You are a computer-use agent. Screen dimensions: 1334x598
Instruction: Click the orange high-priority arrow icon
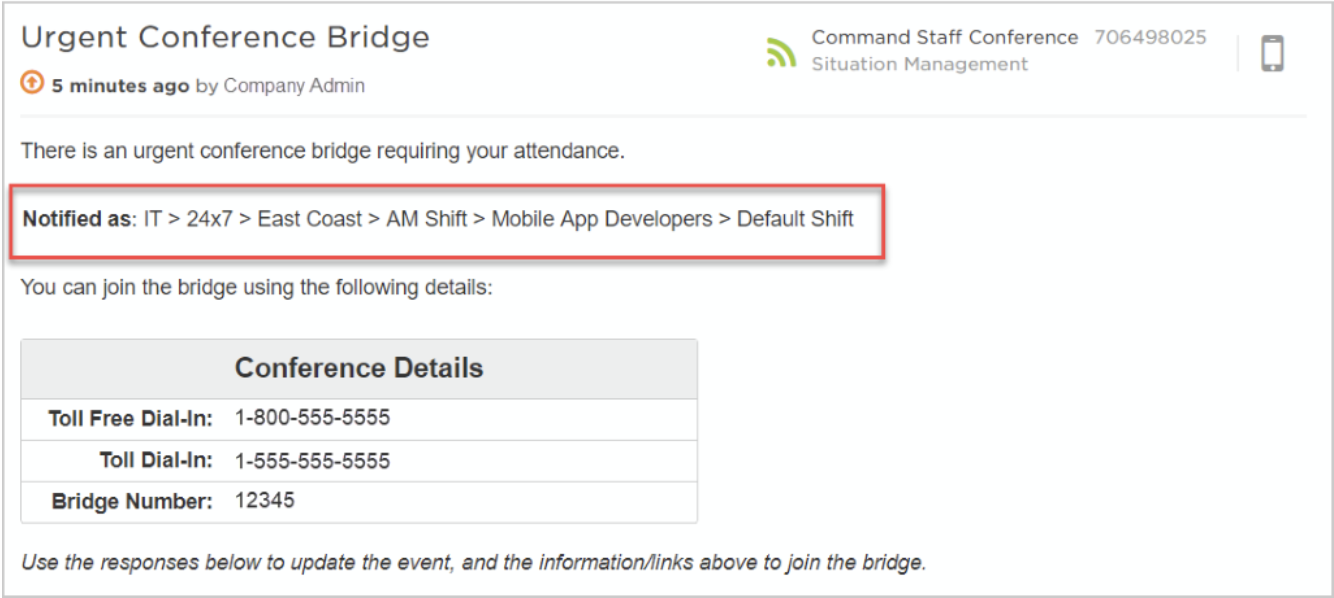tap(32, 85)
